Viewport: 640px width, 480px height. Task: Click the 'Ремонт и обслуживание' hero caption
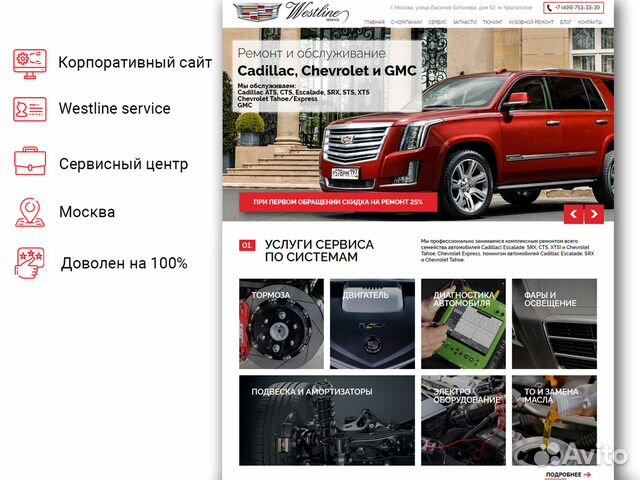(311, 53)
